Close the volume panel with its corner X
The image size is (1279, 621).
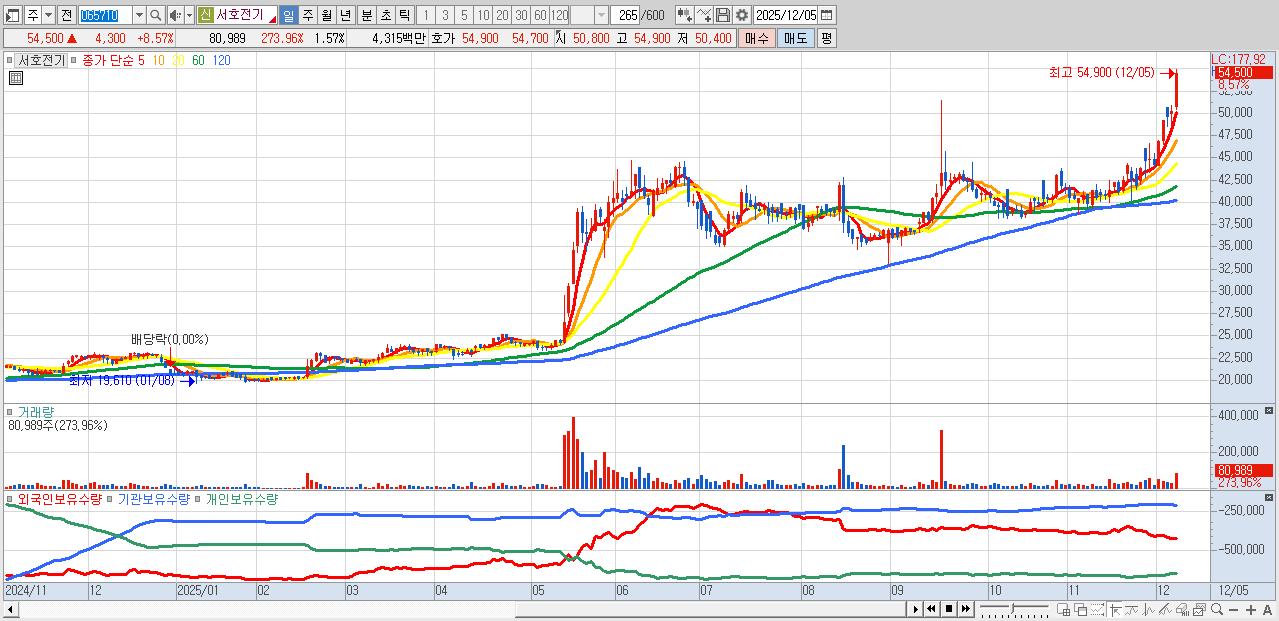tap(1270, 410)
